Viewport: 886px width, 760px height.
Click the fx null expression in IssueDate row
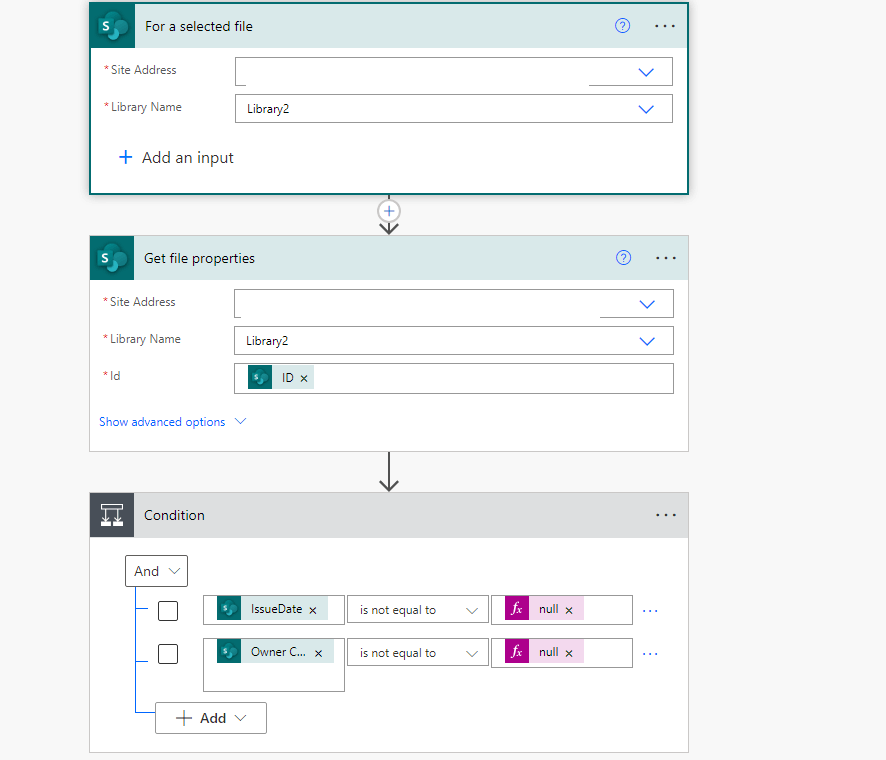click(x=544, y=609)
